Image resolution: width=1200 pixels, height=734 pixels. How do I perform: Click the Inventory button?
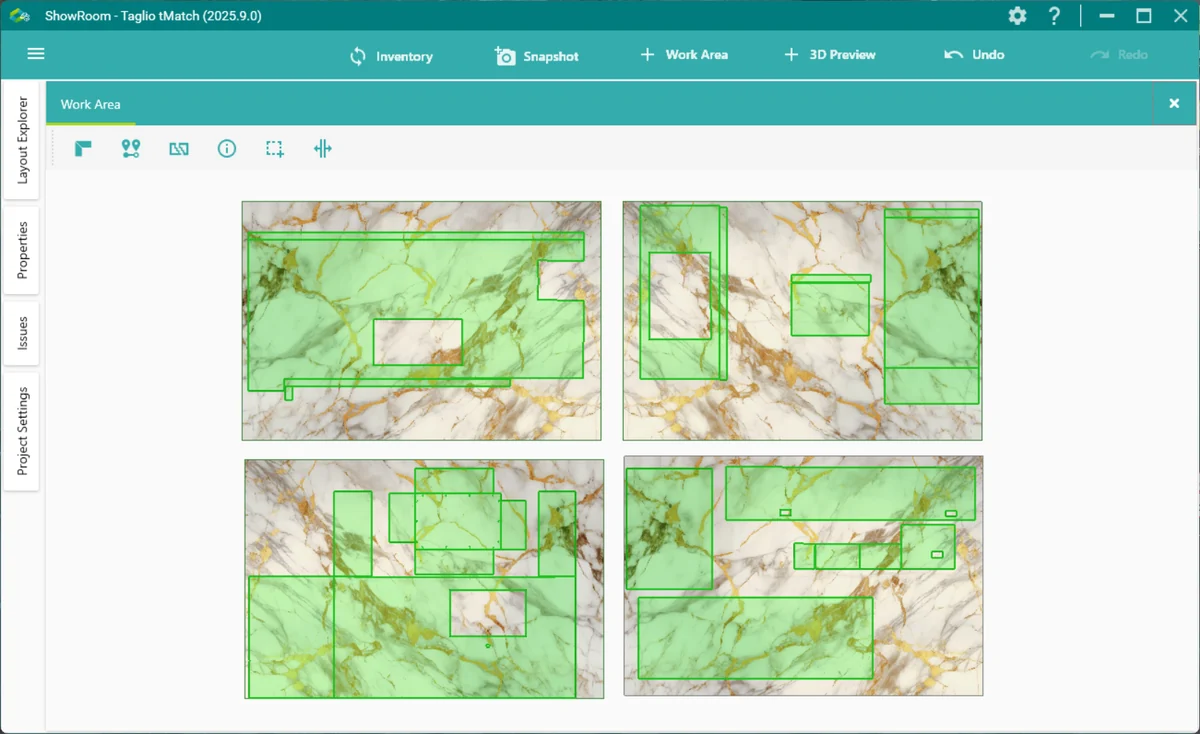click(391, 56)
